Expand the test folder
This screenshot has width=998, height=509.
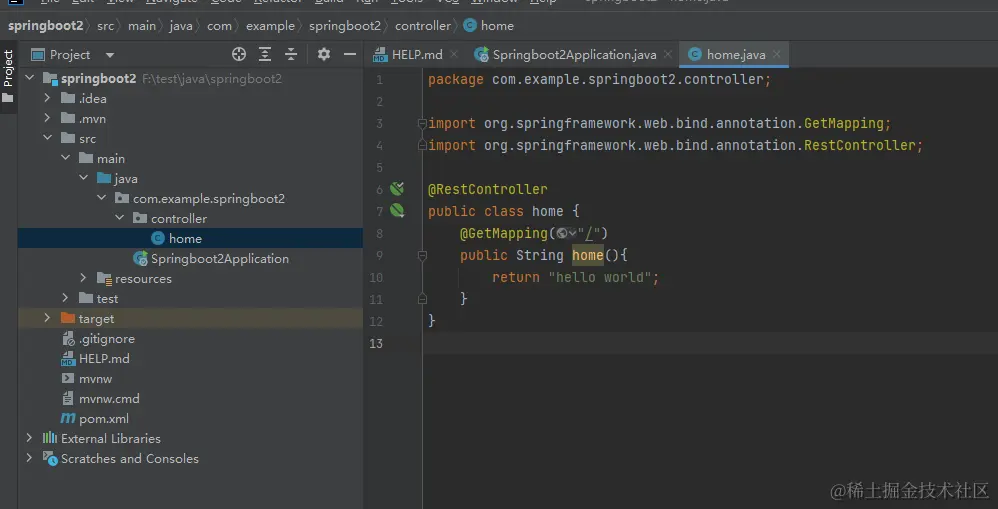(x=66, y=298)
